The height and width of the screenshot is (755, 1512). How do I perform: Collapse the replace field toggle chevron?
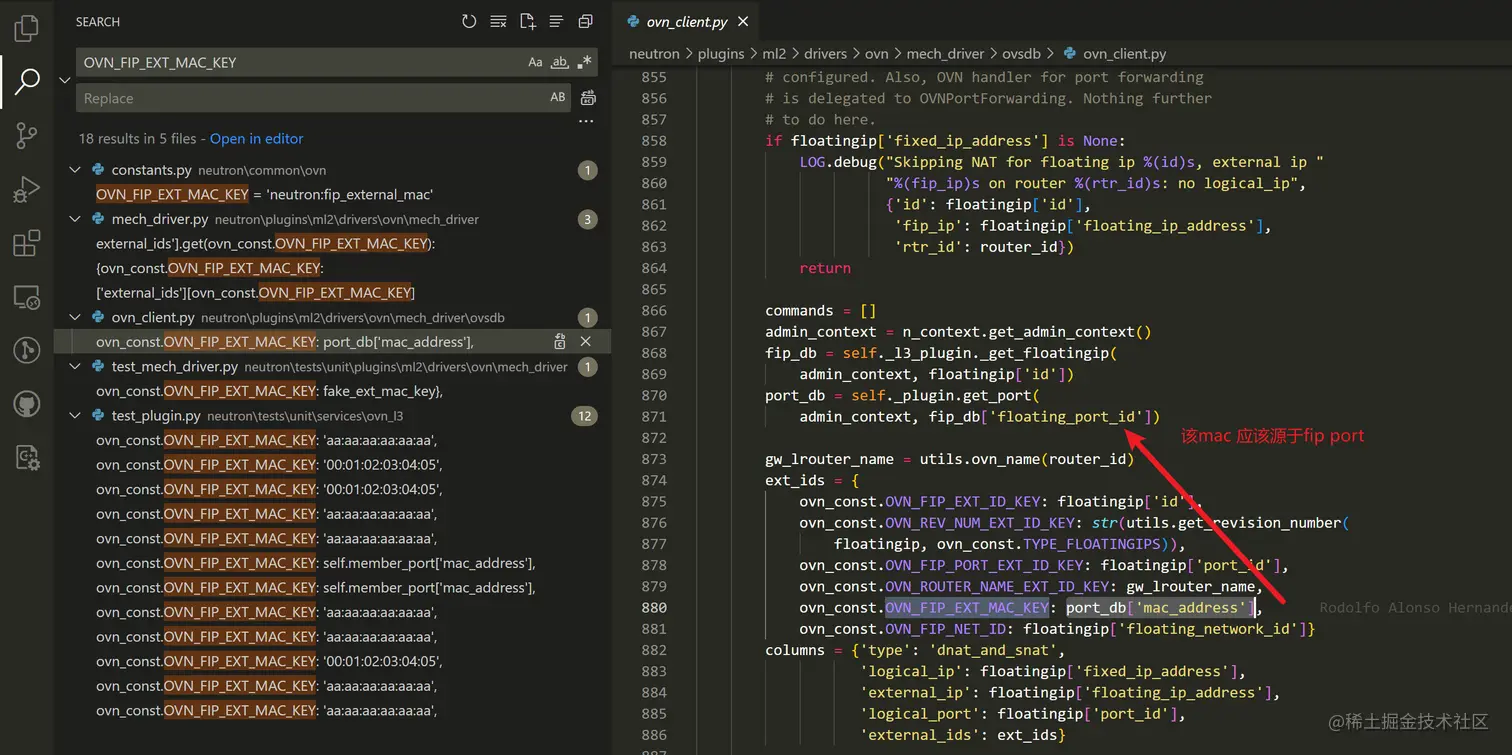65,80
